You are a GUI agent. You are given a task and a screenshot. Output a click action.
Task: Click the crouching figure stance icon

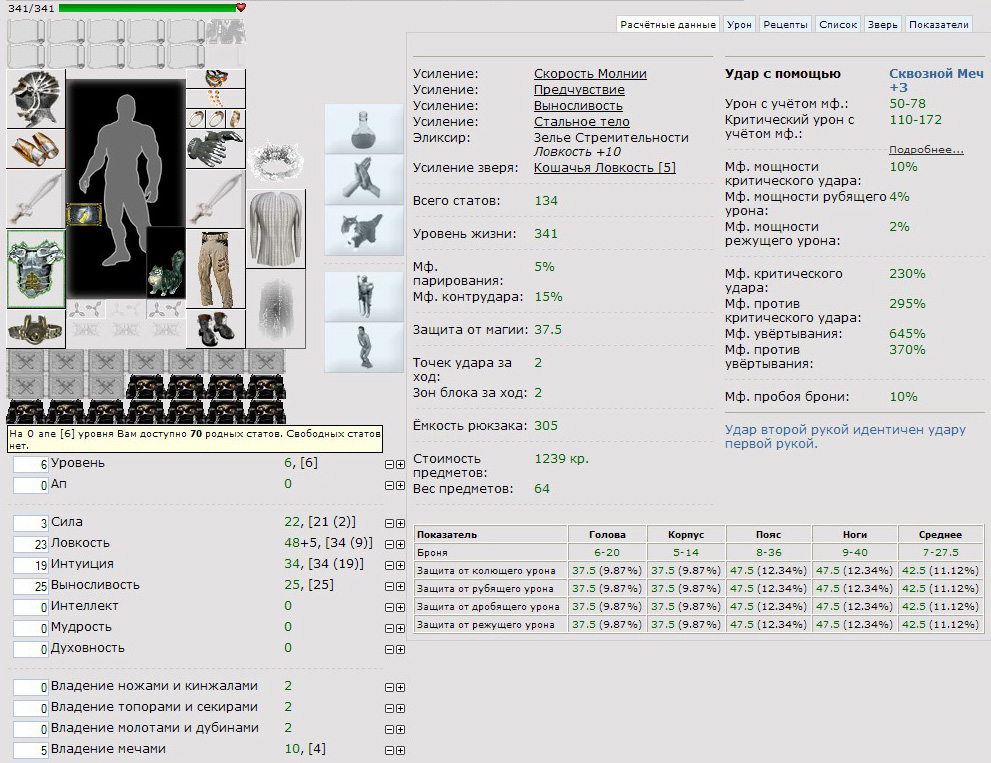point(364,347)
